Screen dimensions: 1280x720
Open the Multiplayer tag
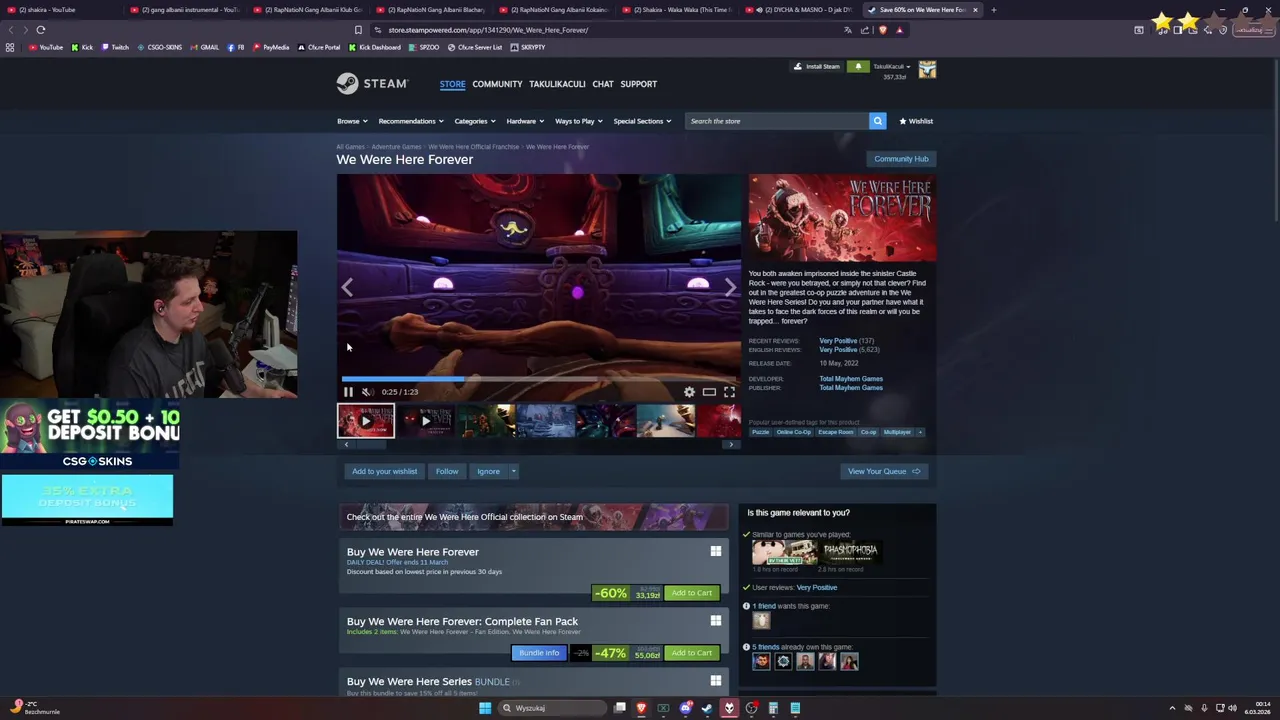897,432
